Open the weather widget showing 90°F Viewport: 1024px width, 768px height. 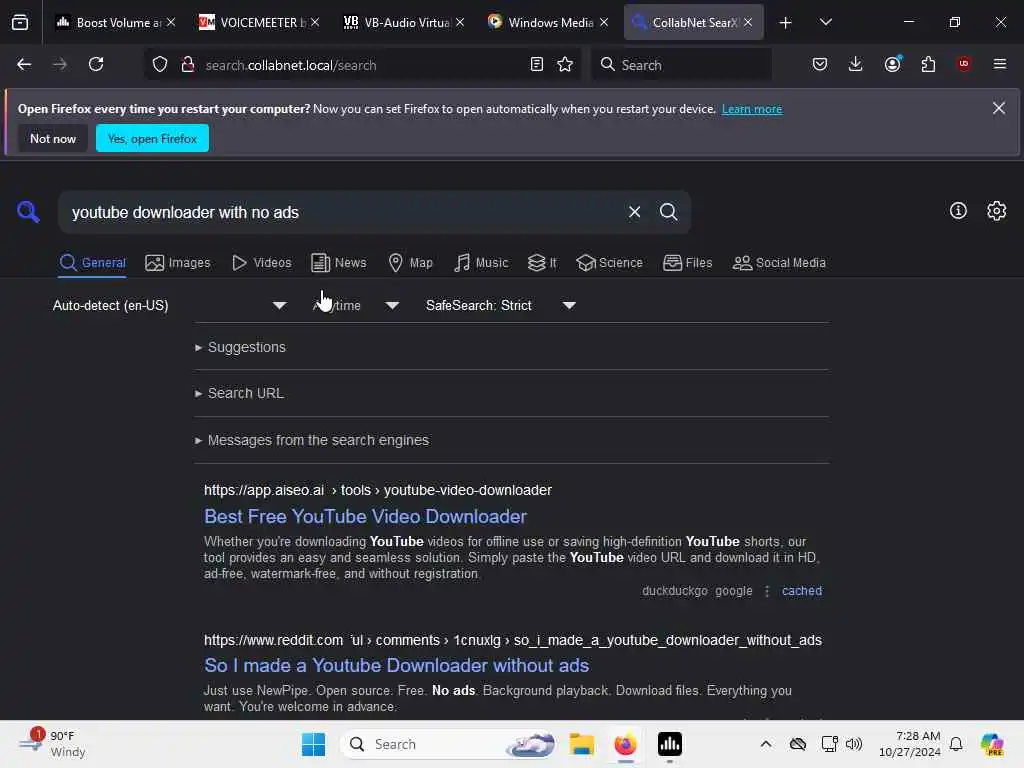click(52, 744)
